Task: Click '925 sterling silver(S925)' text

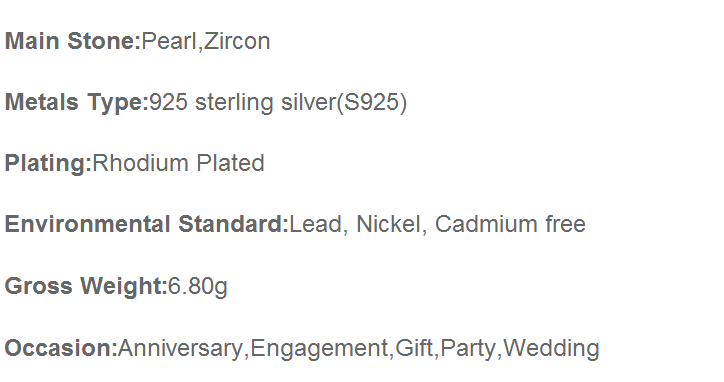Action: point(278,103)
